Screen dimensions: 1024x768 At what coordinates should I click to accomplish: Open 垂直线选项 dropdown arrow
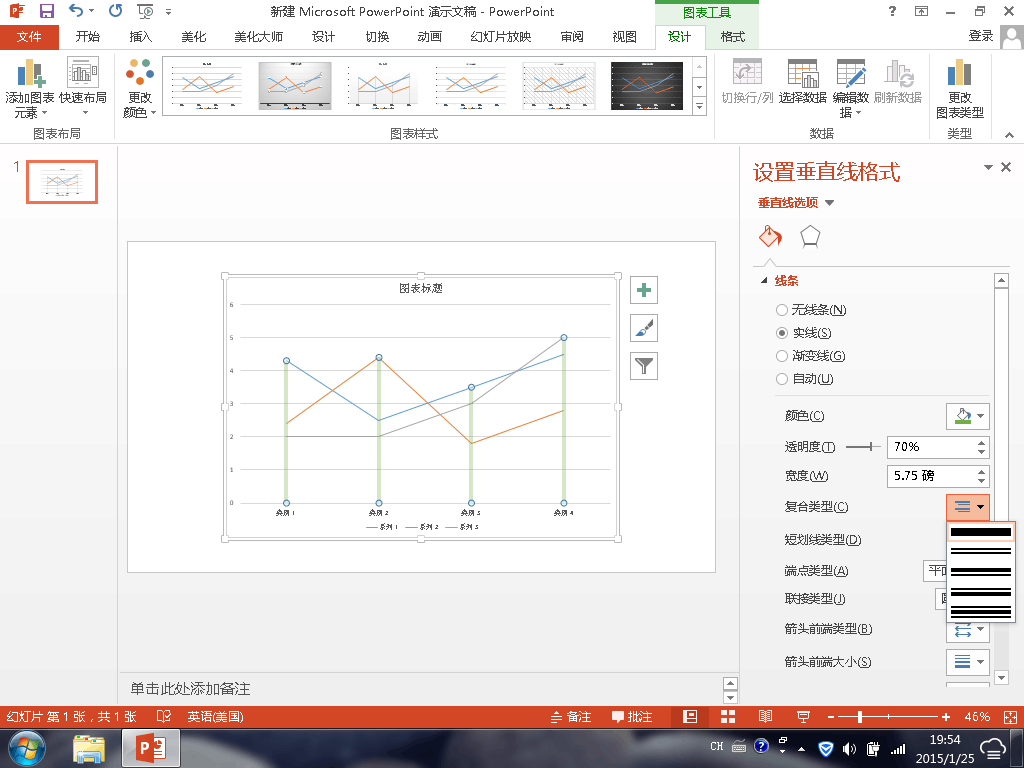click(x=829, y=203)
